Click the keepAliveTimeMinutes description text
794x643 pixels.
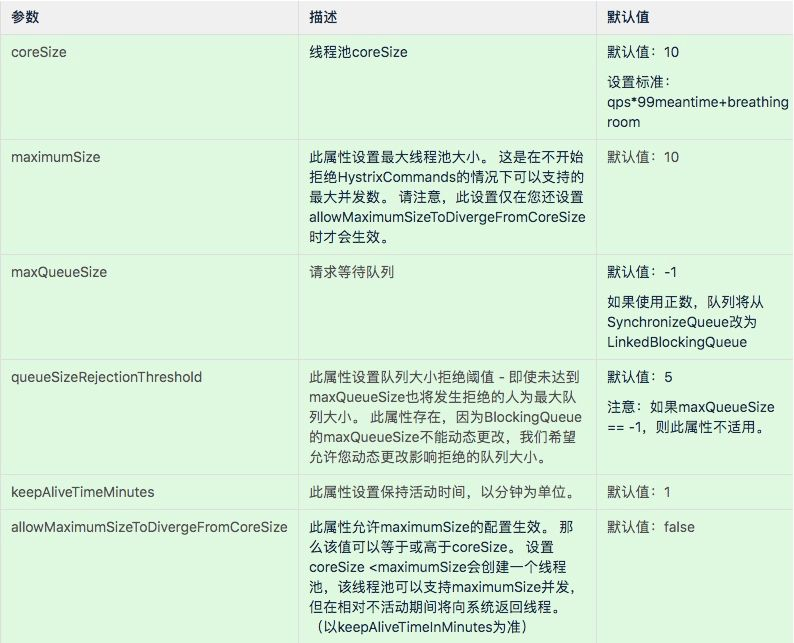444,492
